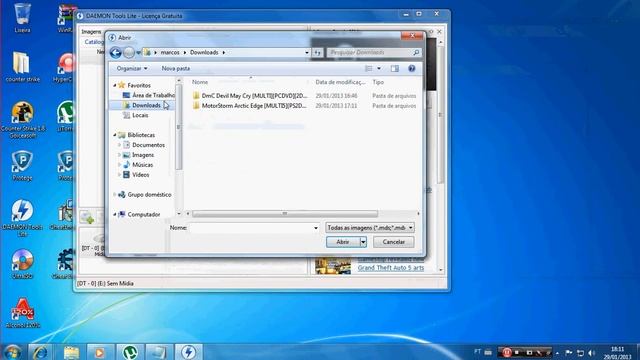The width and height of the screenshot is (640, 360).
Task: Click the Downloads breadcrumb in address bar
Action: tap(204, 53)
